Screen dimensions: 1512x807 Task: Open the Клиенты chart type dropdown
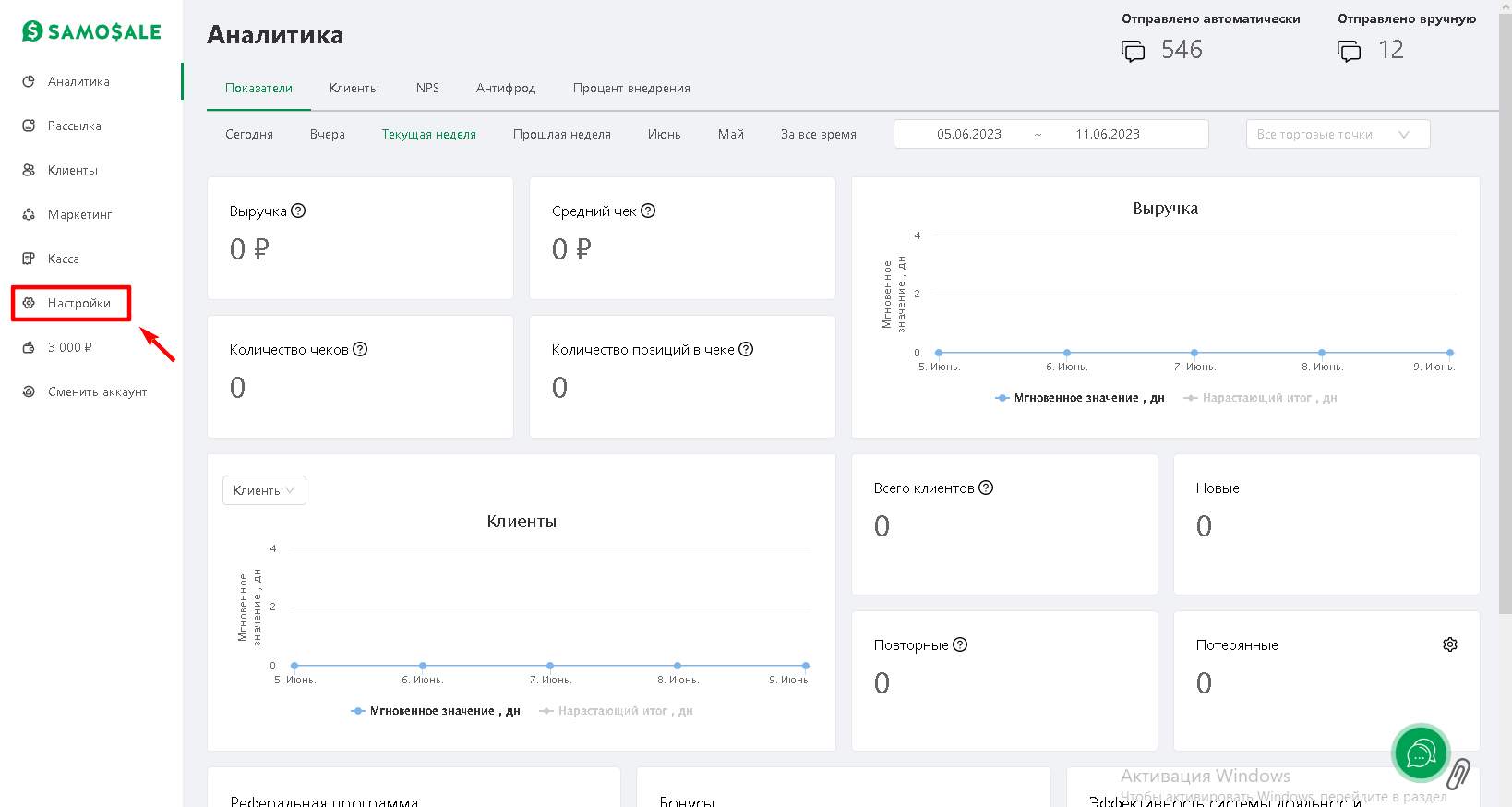(x=264, y=490)
